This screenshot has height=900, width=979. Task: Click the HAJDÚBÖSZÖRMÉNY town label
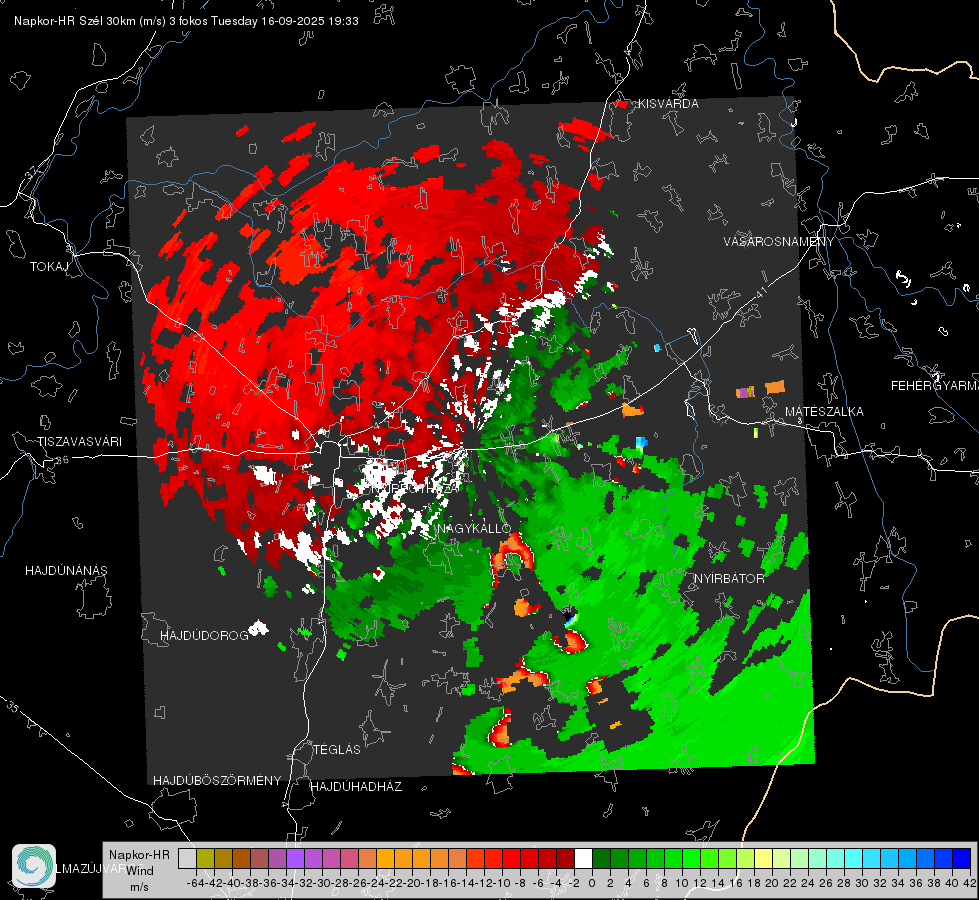pos(217,781)
